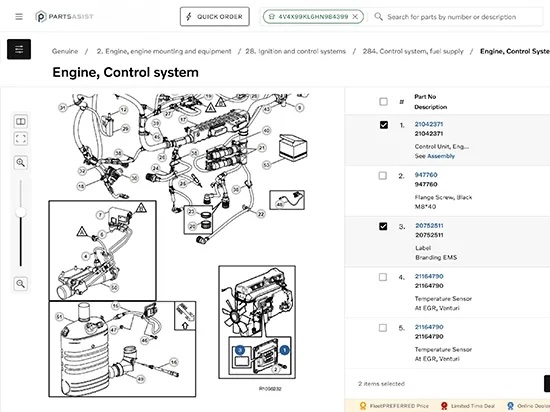
Task: Click callout 53 near the box
Action: 267,164
